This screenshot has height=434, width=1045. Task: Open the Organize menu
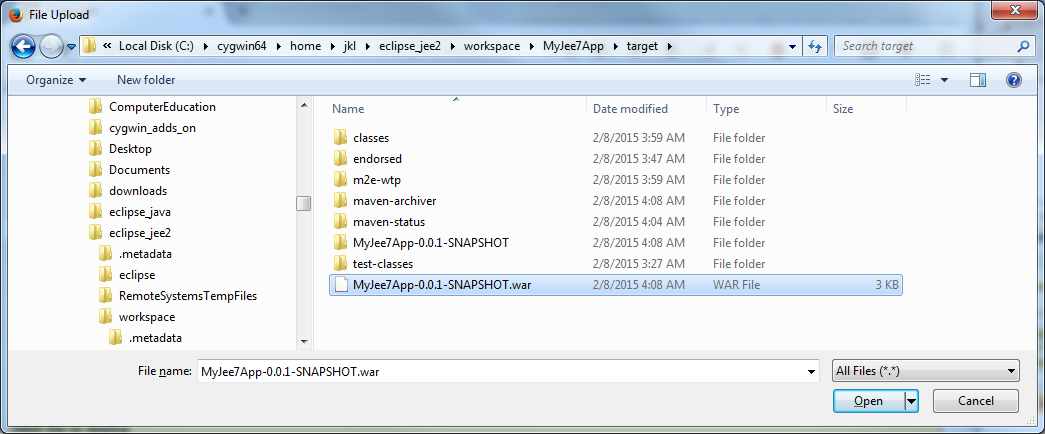(x=56, y=80)
